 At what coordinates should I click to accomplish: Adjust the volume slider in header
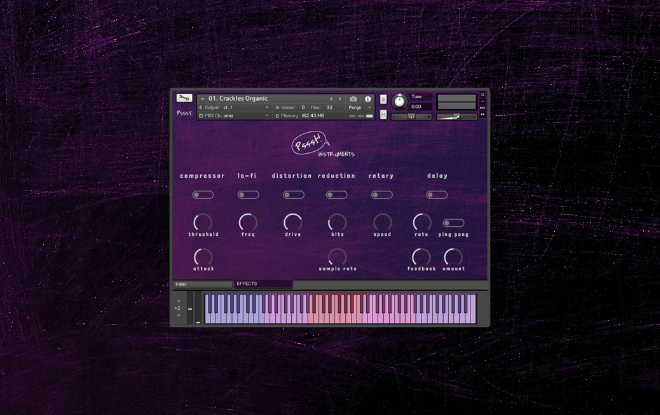(x=457, y=117)
